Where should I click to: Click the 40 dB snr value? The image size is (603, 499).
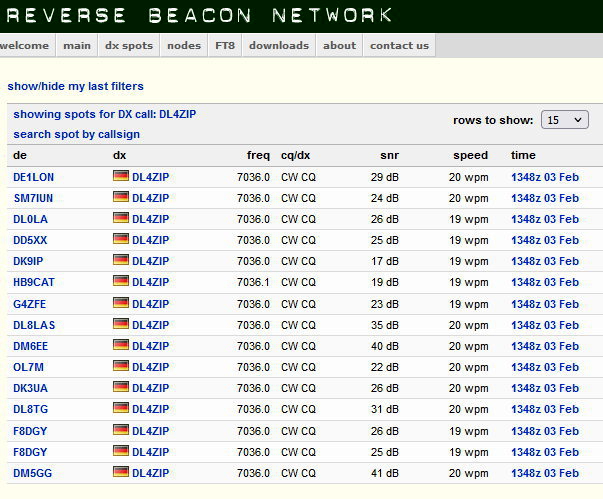(x=385, y=346)
